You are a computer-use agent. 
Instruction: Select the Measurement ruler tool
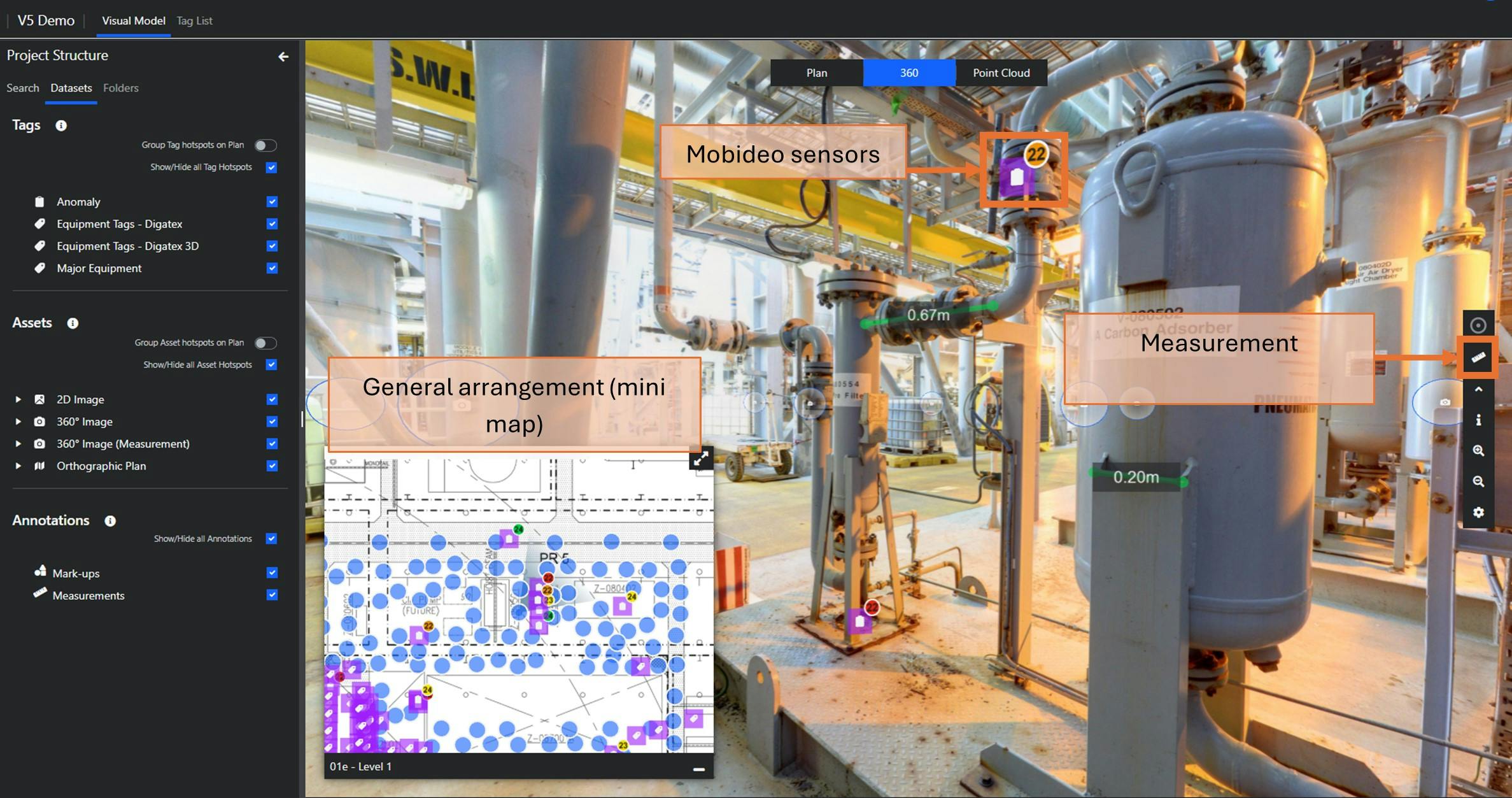pos(1477,357)
